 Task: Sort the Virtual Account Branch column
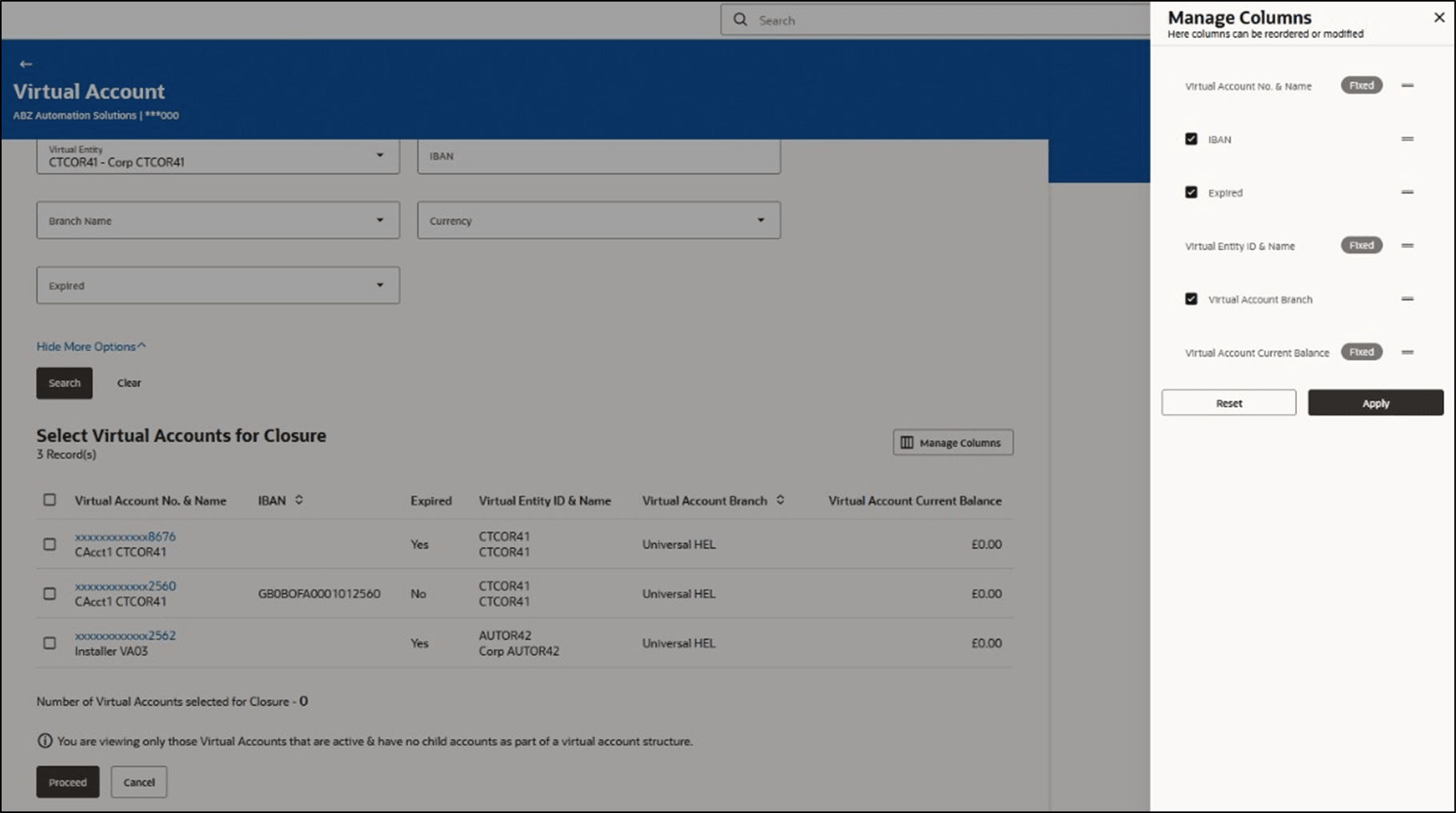tap(779, 500)
